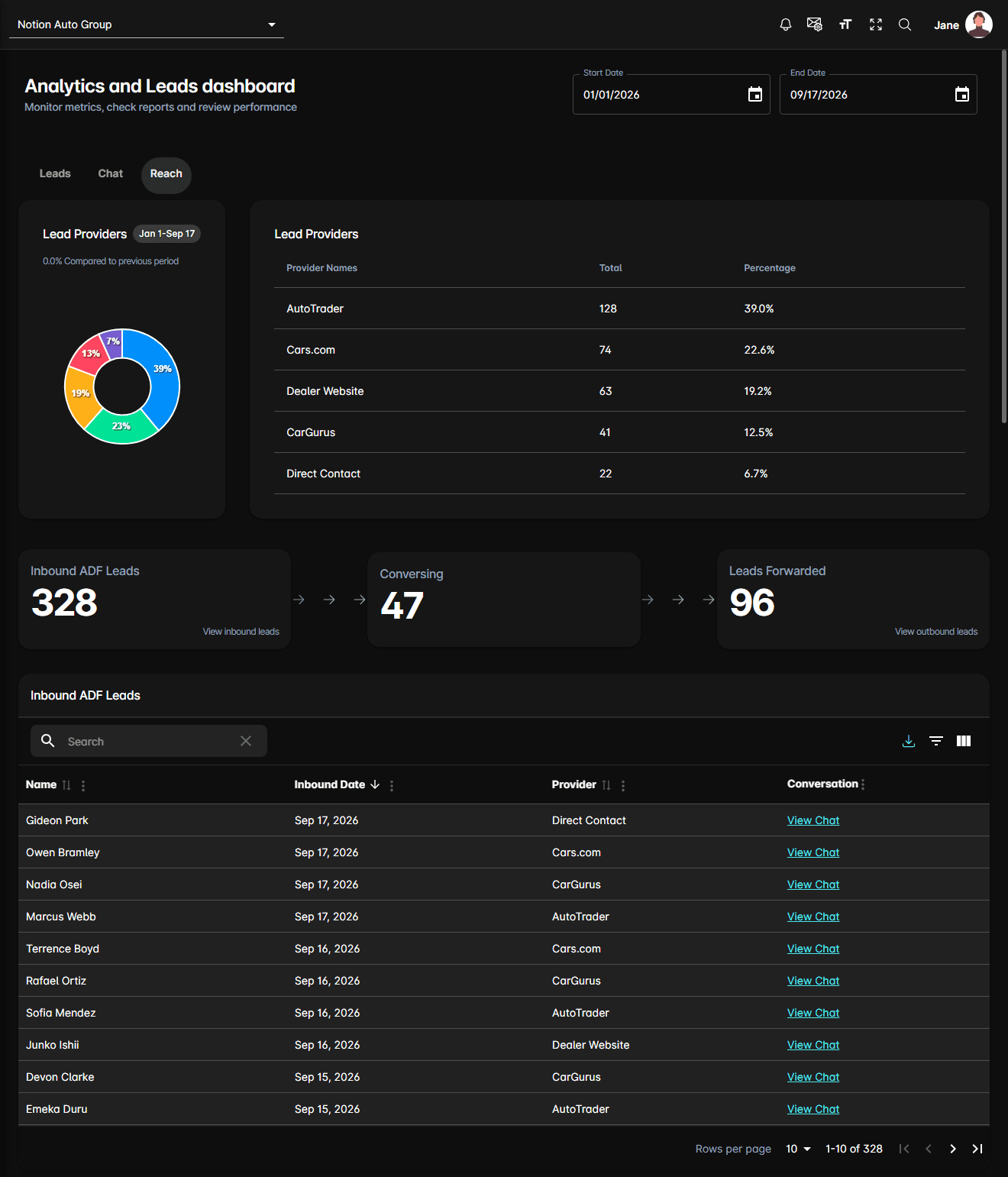The height and width of the screenshot is (1177, 1008).
Task: Open Jane's profile avatar
Action: 979,24
